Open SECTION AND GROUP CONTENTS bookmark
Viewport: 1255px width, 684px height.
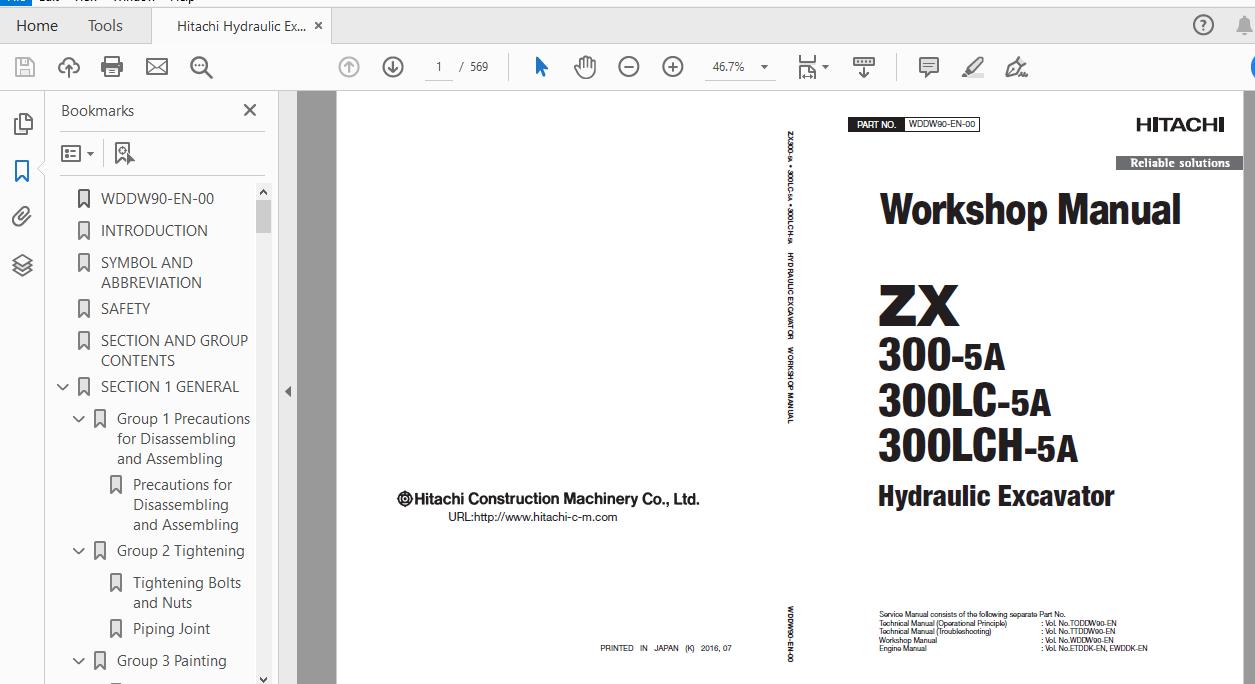174,350
